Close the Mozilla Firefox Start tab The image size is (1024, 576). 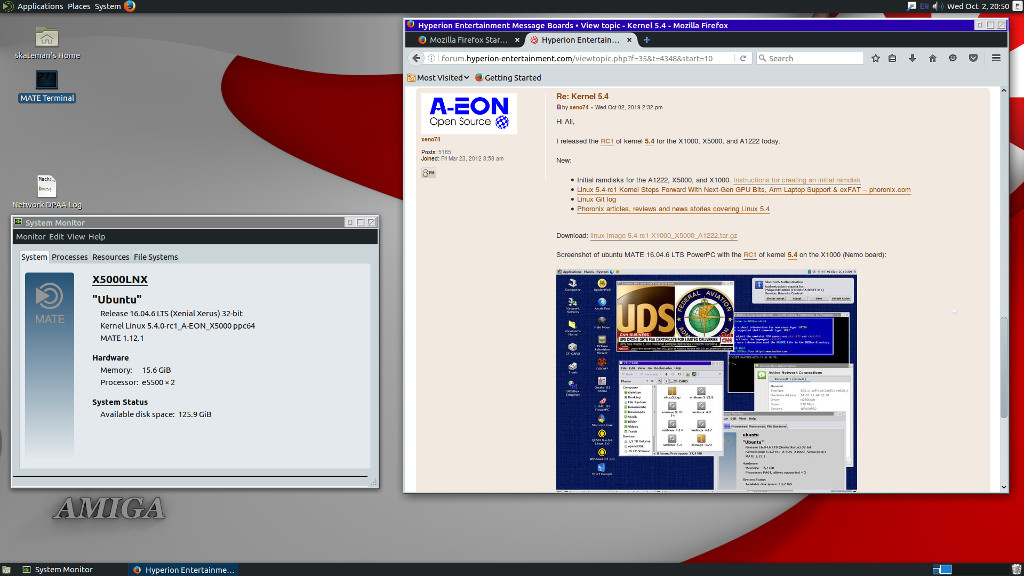(x=517, y=40)
